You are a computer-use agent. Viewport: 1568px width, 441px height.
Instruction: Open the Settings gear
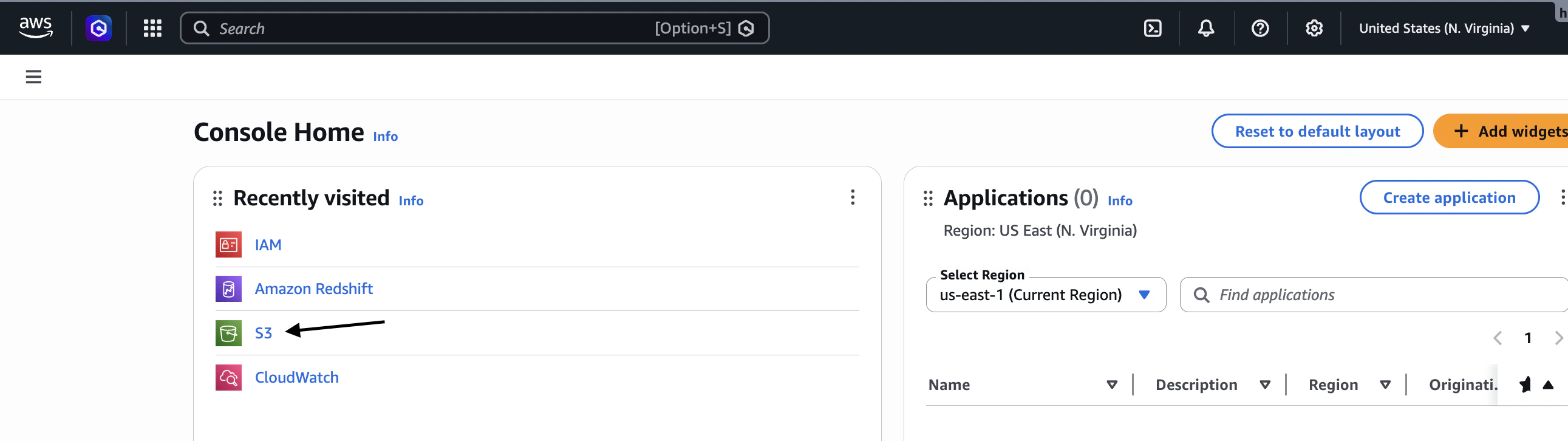point(1314,28)
